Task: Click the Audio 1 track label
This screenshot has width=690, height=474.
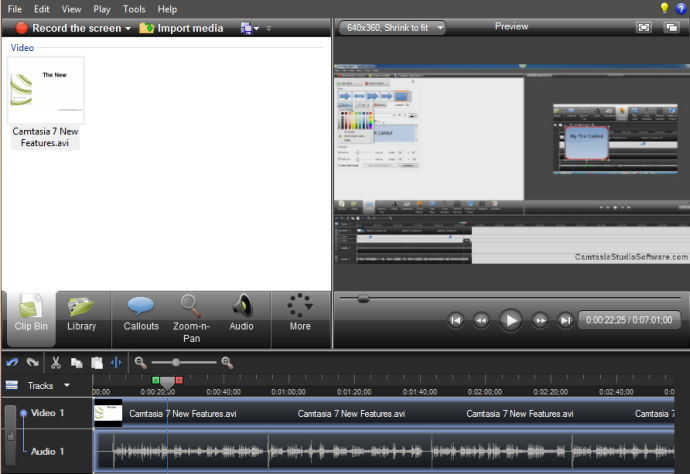Action: pos(47,452)
